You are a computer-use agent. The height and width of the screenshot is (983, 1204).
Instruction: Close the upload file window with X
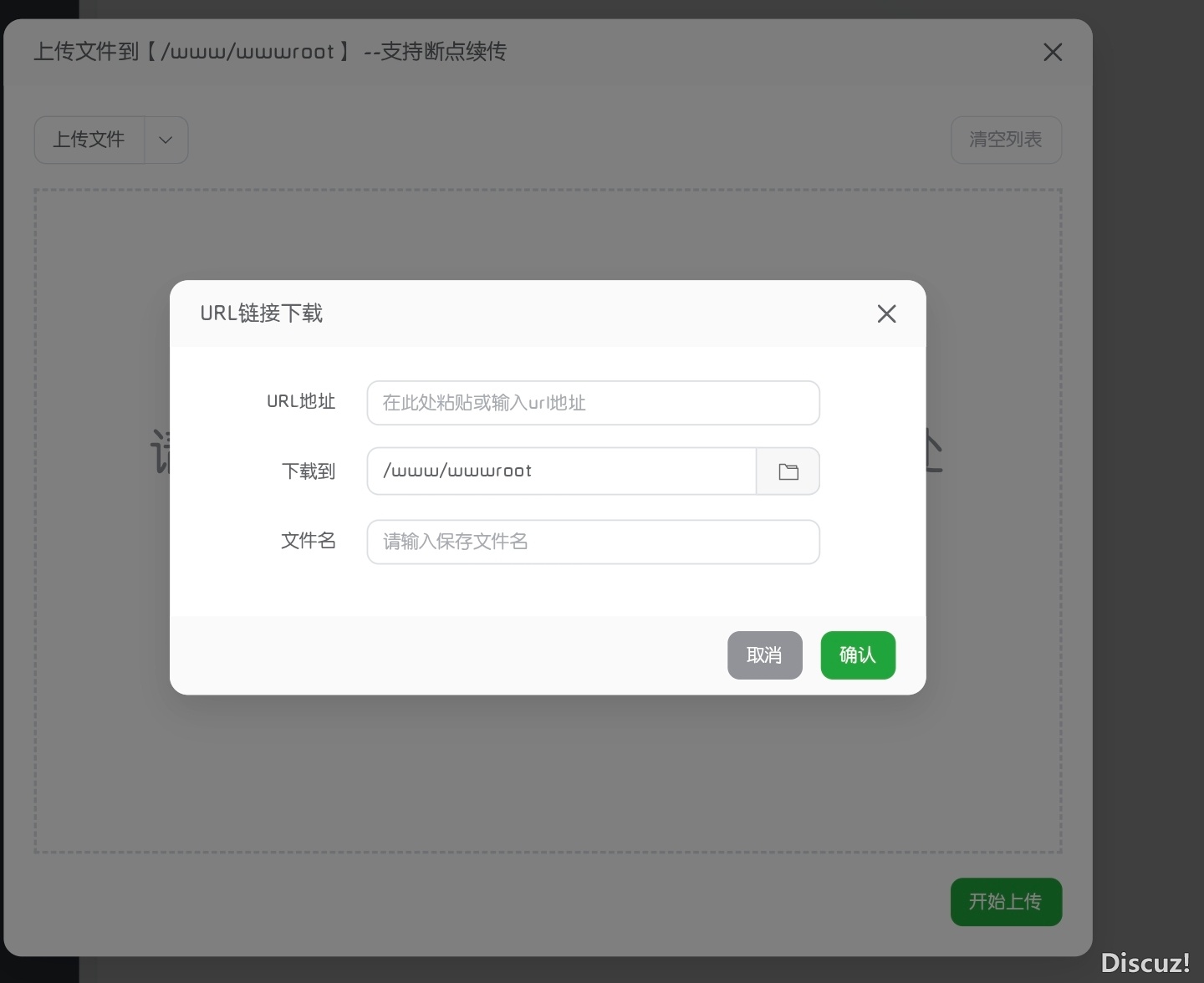point(1053,53)
